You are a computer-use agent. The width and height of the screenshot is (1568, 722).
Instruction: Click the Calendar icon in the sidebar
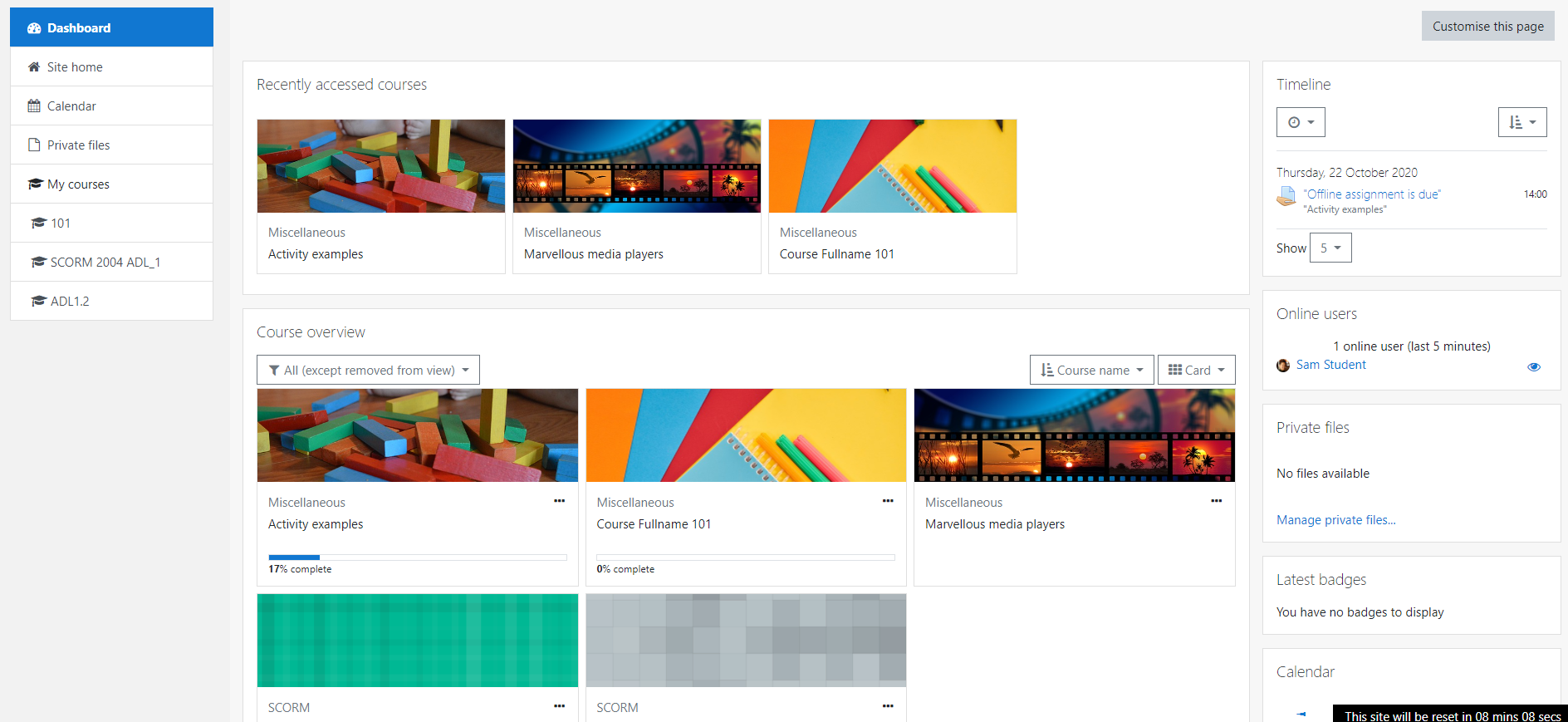pyautogui.click(x=34, y=106)
